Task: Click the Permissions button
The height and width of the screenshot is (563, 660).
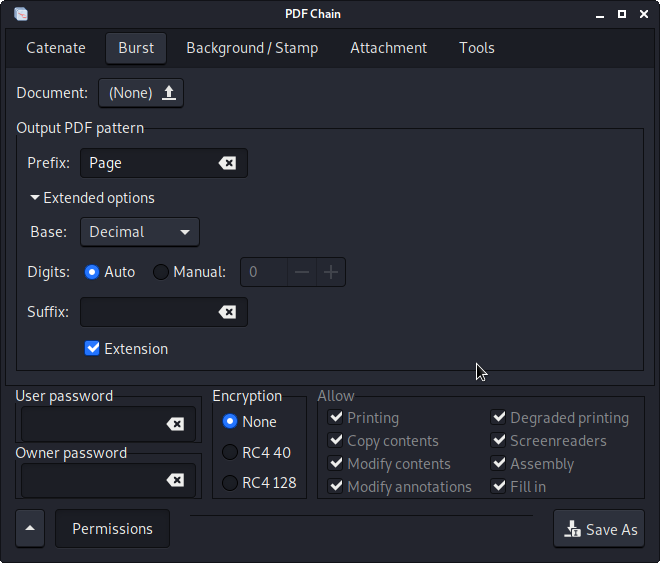Action: click(112, 528)
